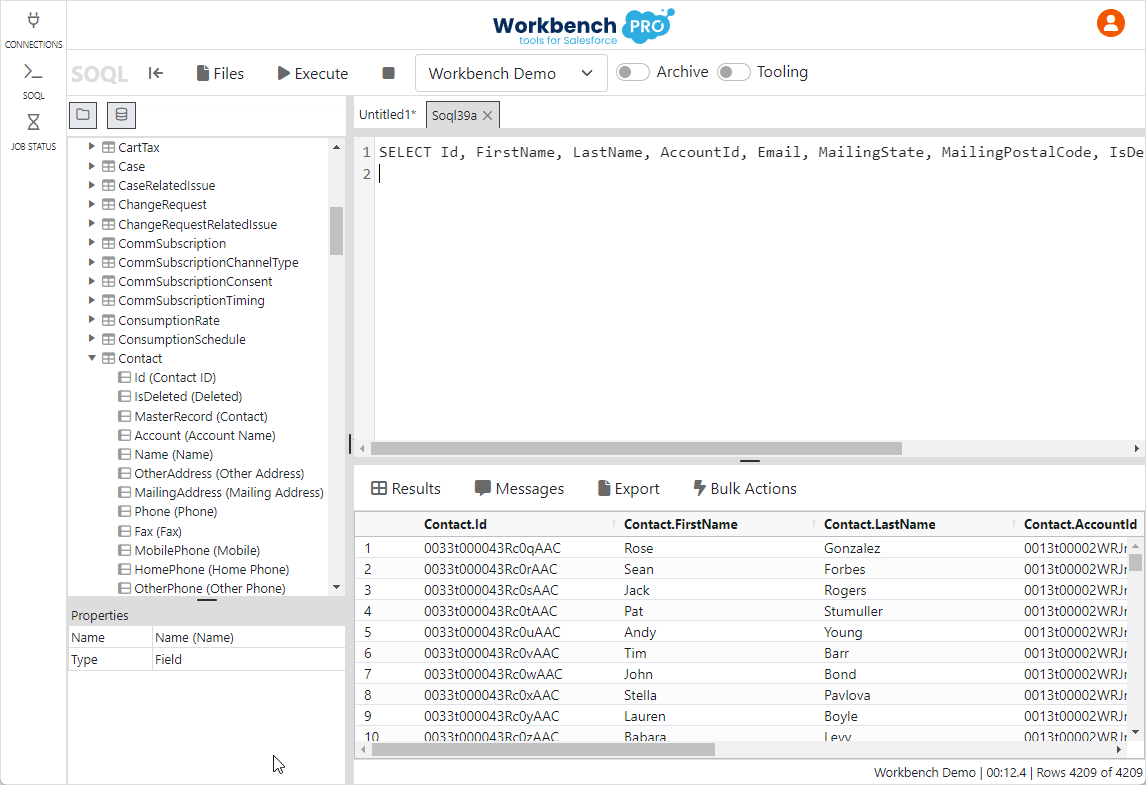Screen dimensions: 1146x785
Task: Click the Phone field icon
Action: pyautogui.click(x=124, y=511)
